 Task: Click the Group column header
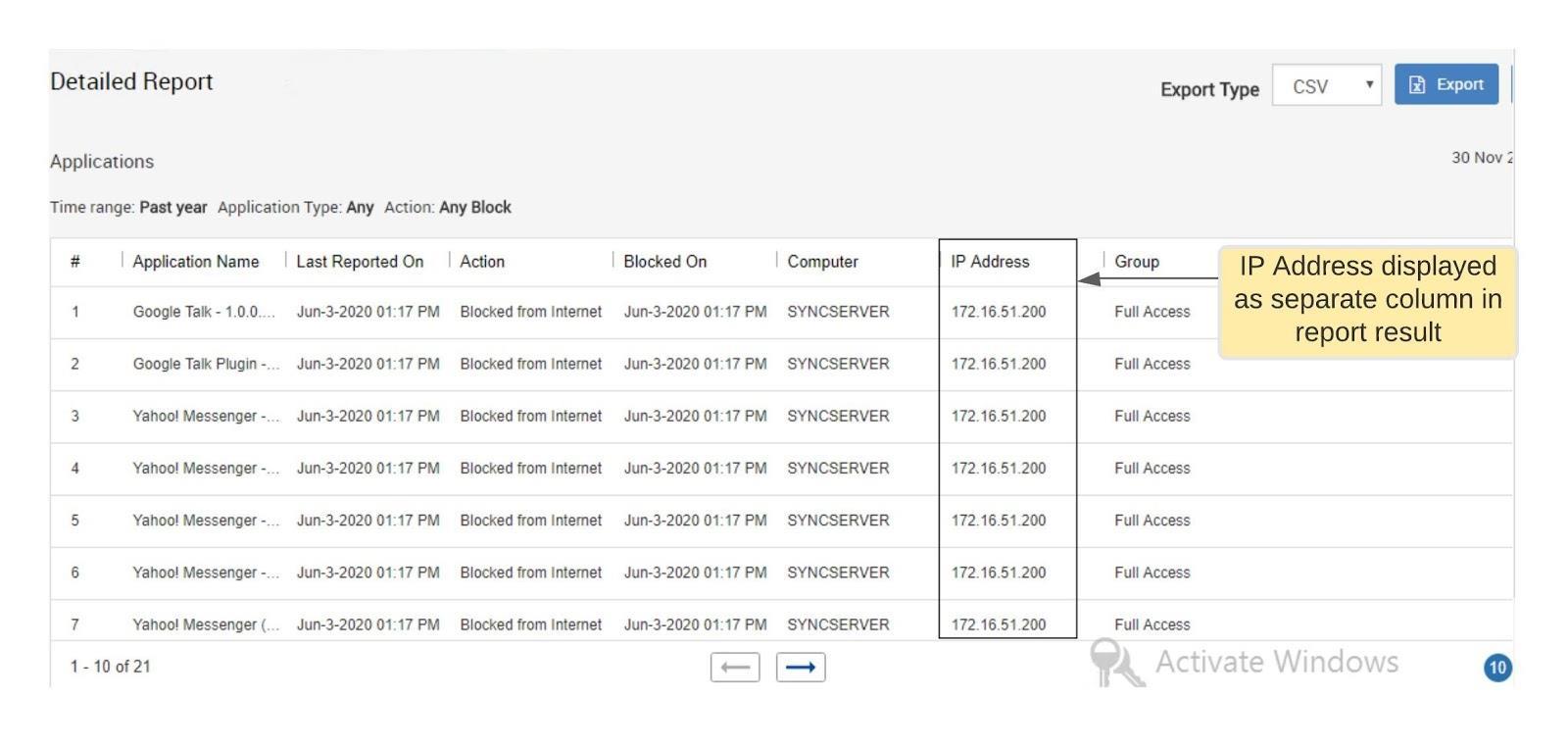click(1137, 262)
